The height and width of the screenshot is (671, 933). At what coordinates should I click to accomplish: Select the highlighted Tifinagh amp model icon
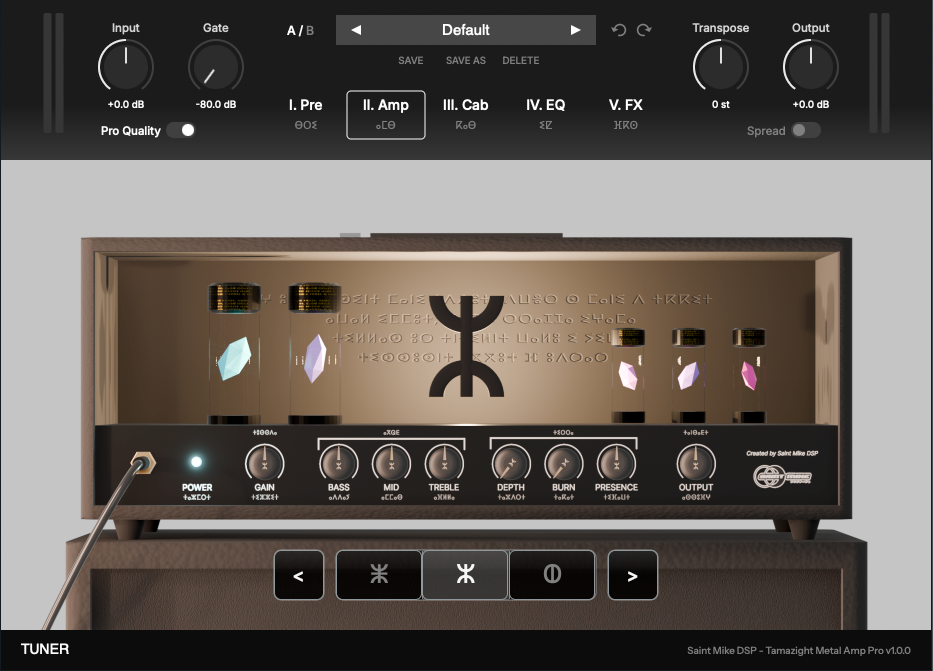point(465,575)
